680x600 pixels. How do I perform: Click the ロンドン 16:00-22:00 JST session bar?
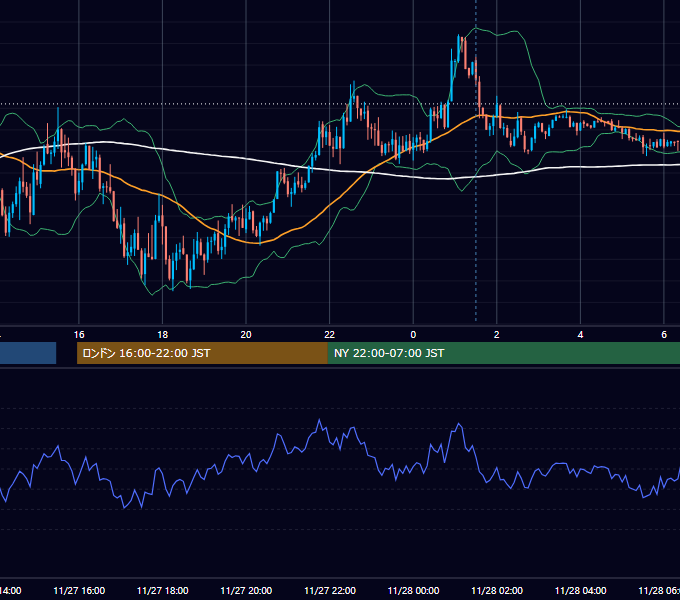pos(202,353)
